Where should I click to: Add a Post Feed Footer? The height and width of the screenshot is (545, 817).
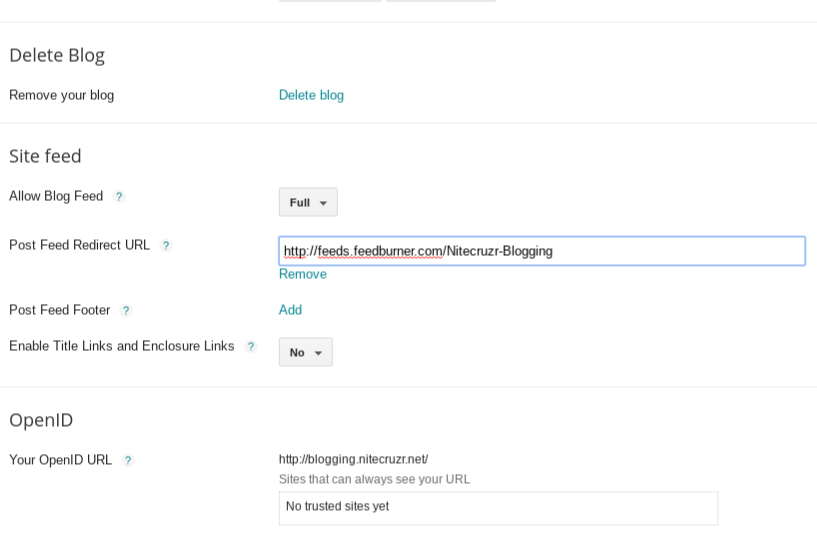(290, 310)
